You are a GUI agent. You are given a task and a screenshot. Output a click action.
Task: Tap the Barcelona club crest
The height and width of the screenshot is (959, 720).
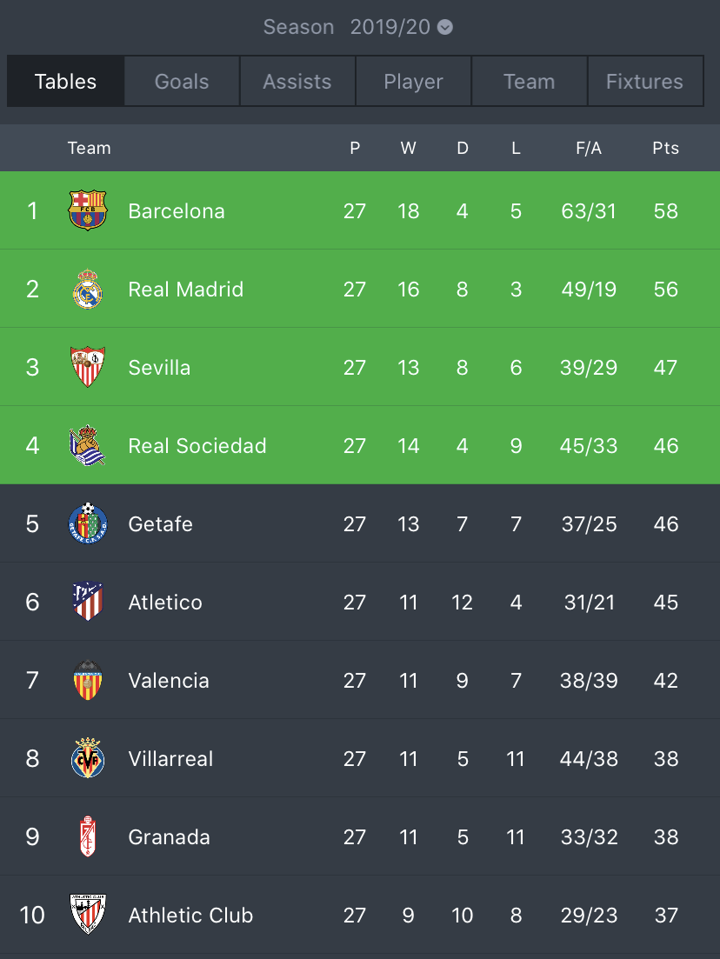coord(88,211)
